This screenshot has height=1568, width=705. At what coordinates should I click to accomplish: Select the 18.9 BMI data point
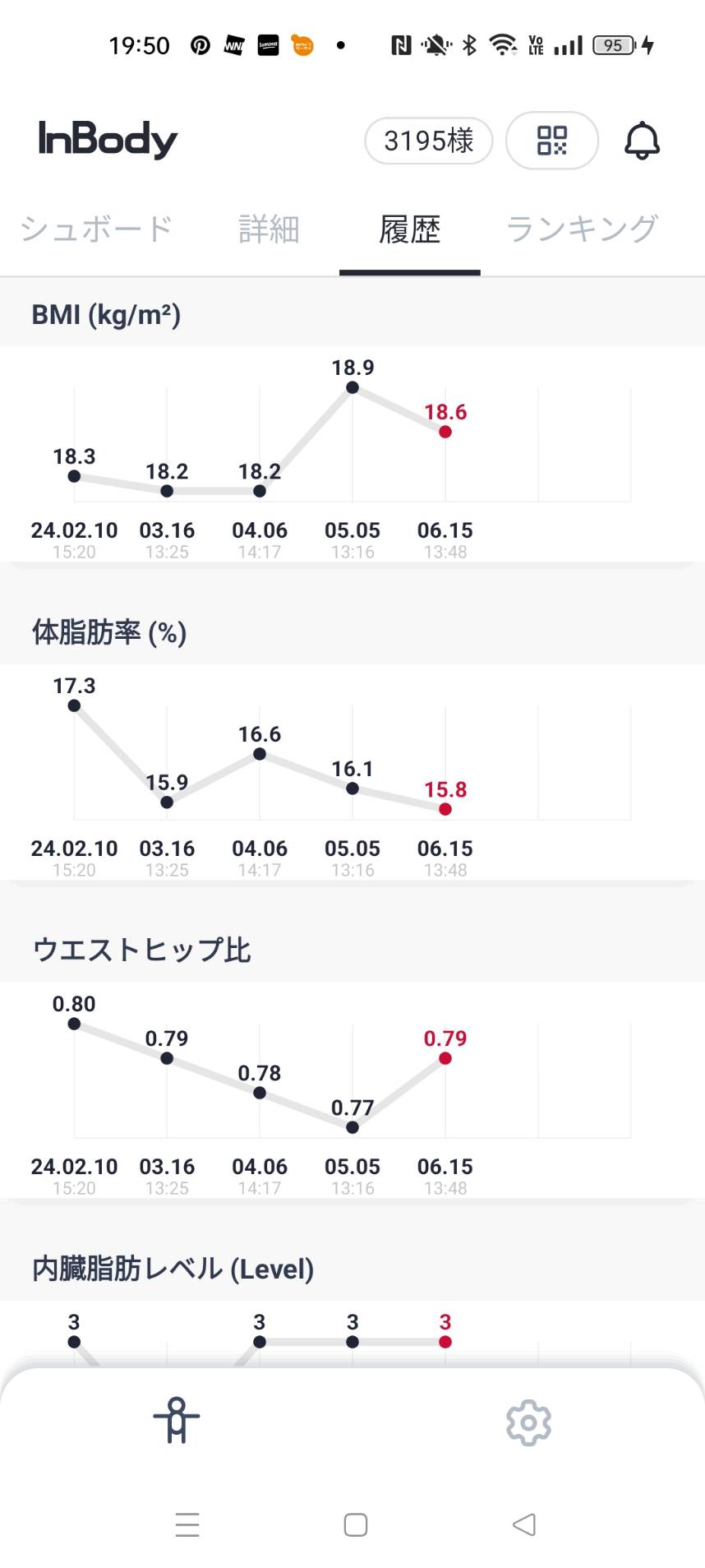pyautogui.click(x=352, y=387)
